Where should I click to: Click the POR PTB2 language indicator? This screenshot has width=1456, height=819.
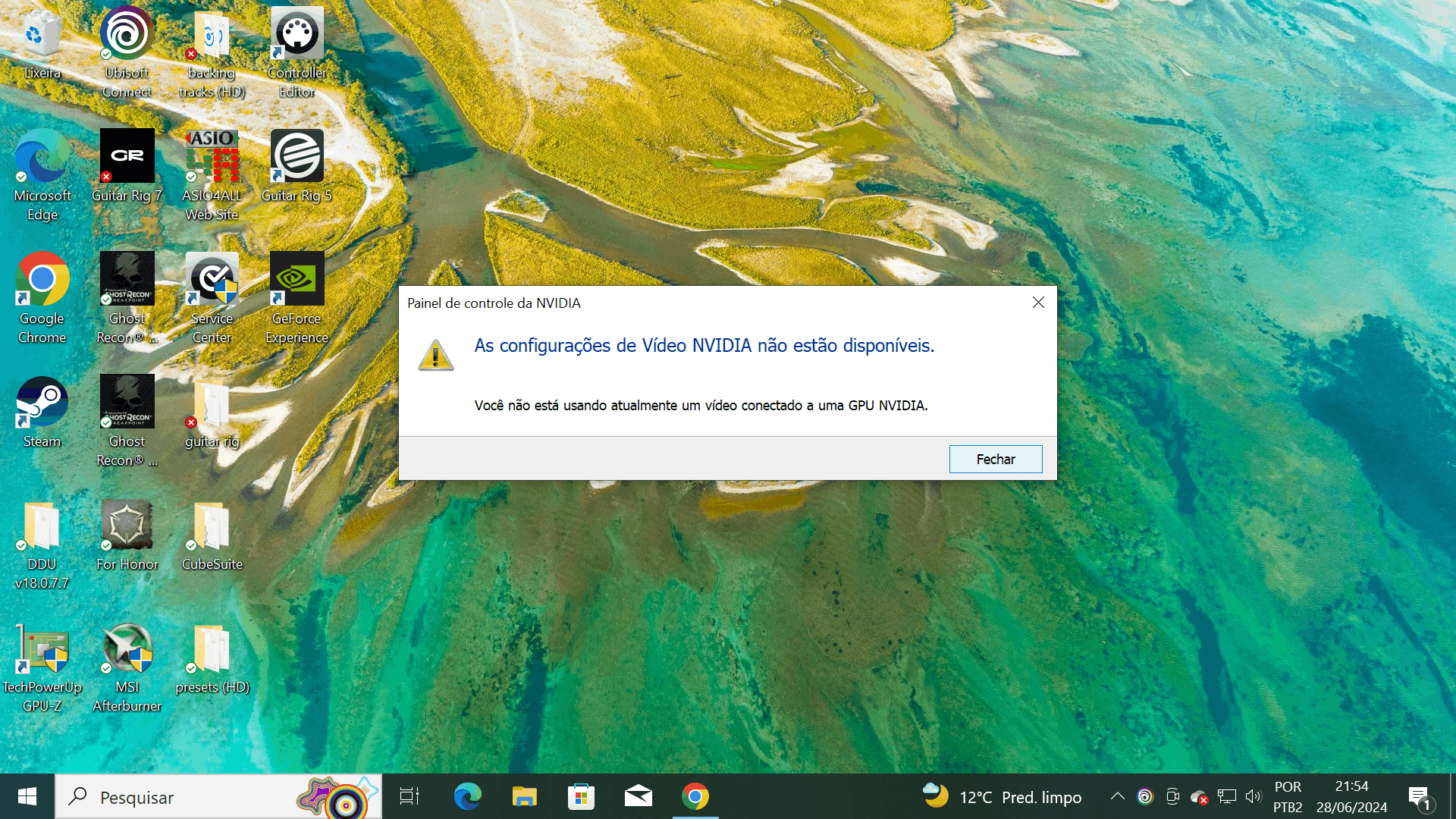click(x=1288, y=796)
